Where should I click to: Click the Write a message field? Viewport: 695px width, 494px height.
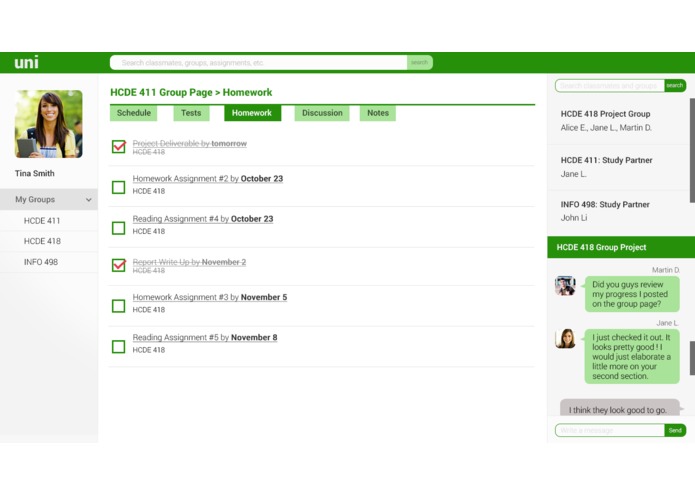(x=609, y=430)
